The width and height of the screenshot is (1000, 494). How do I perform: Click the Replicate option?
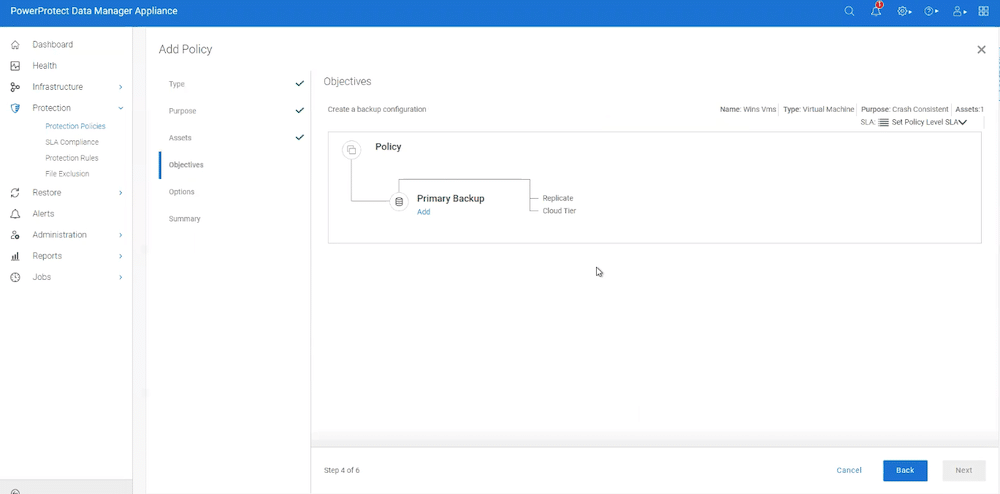(x=557, y=198)
